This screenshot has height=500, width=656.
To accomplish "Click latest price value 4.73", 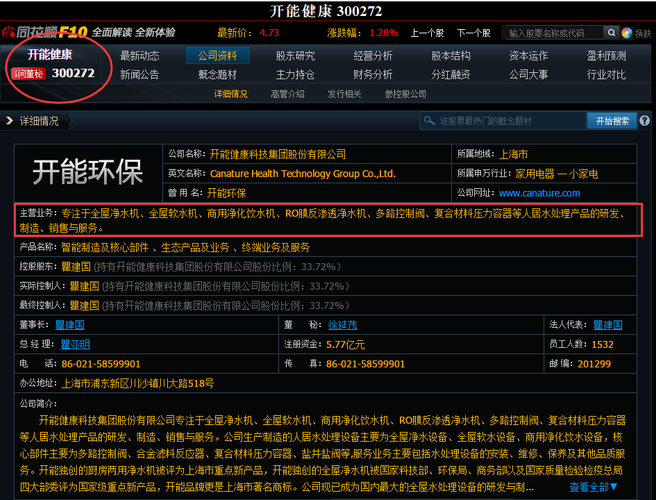I will point(269,33).
